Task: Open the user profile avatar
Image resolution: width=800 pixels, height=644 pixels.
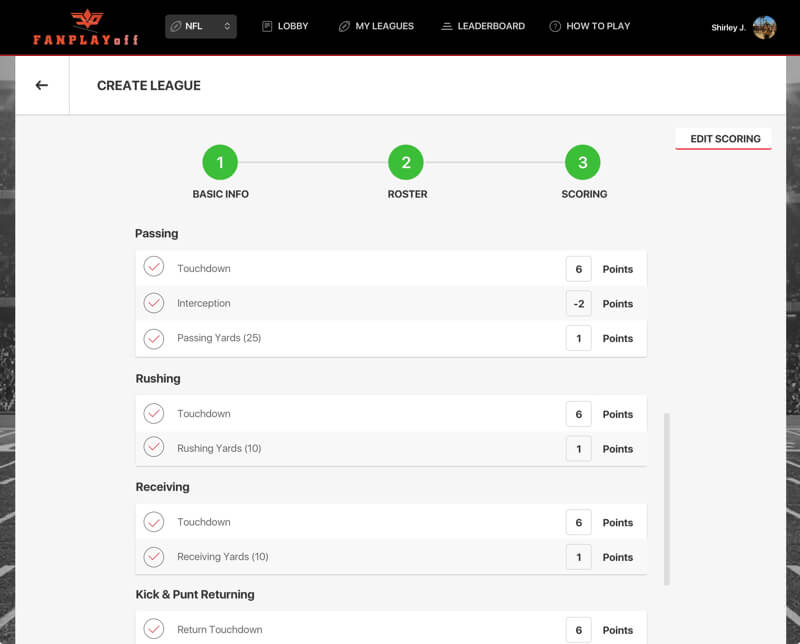Action: click(x=764, y=28)
